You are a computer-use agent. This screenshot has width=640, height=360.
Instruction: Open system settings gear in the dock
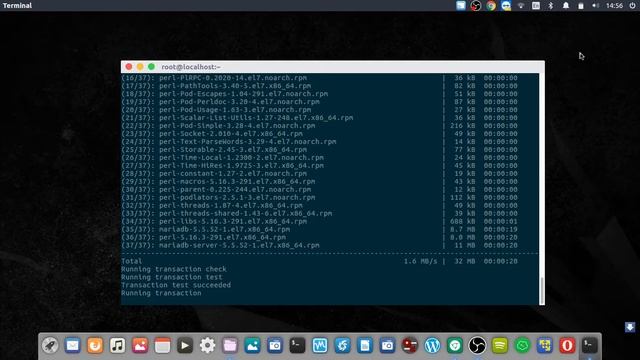pyautogui.click(x=207, y=346)
